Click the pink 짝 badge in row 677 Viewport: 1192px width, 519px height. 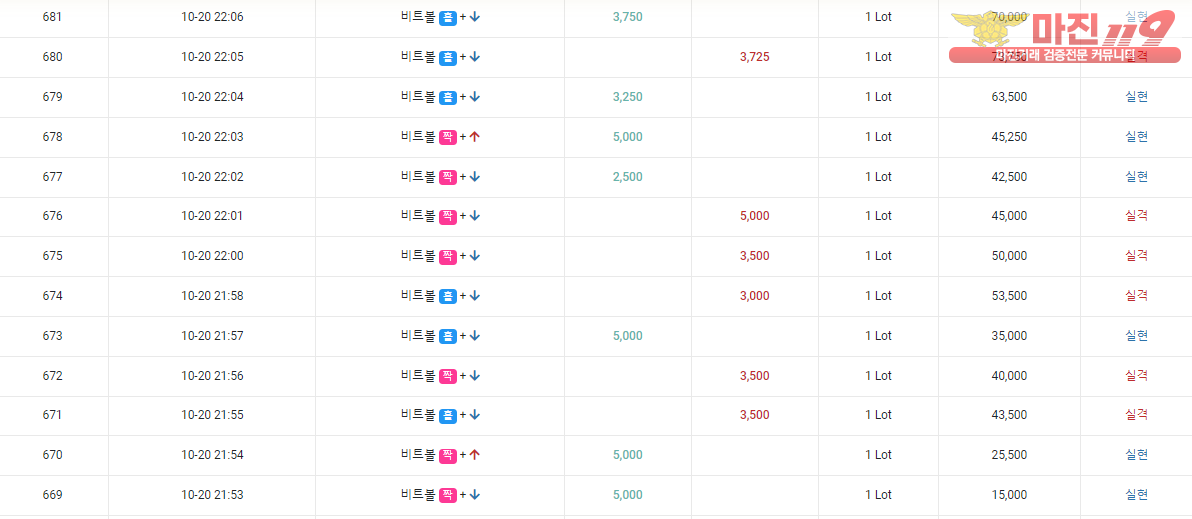pyautogui.click(x=448, y=177)
